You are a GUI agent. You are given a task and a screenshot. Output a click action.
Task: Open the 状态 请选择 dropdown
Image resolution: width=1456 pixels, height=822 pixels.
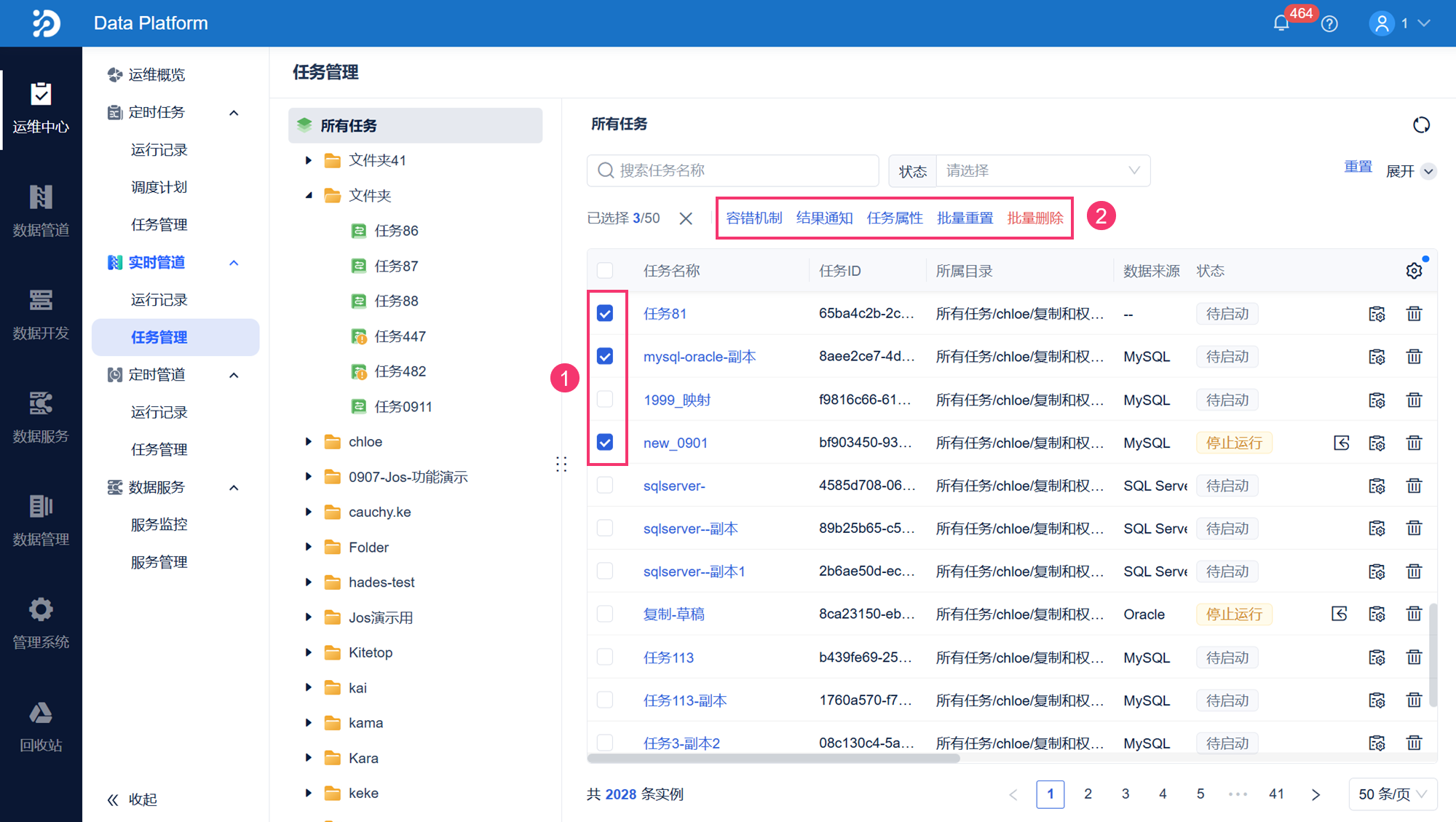1042,170
